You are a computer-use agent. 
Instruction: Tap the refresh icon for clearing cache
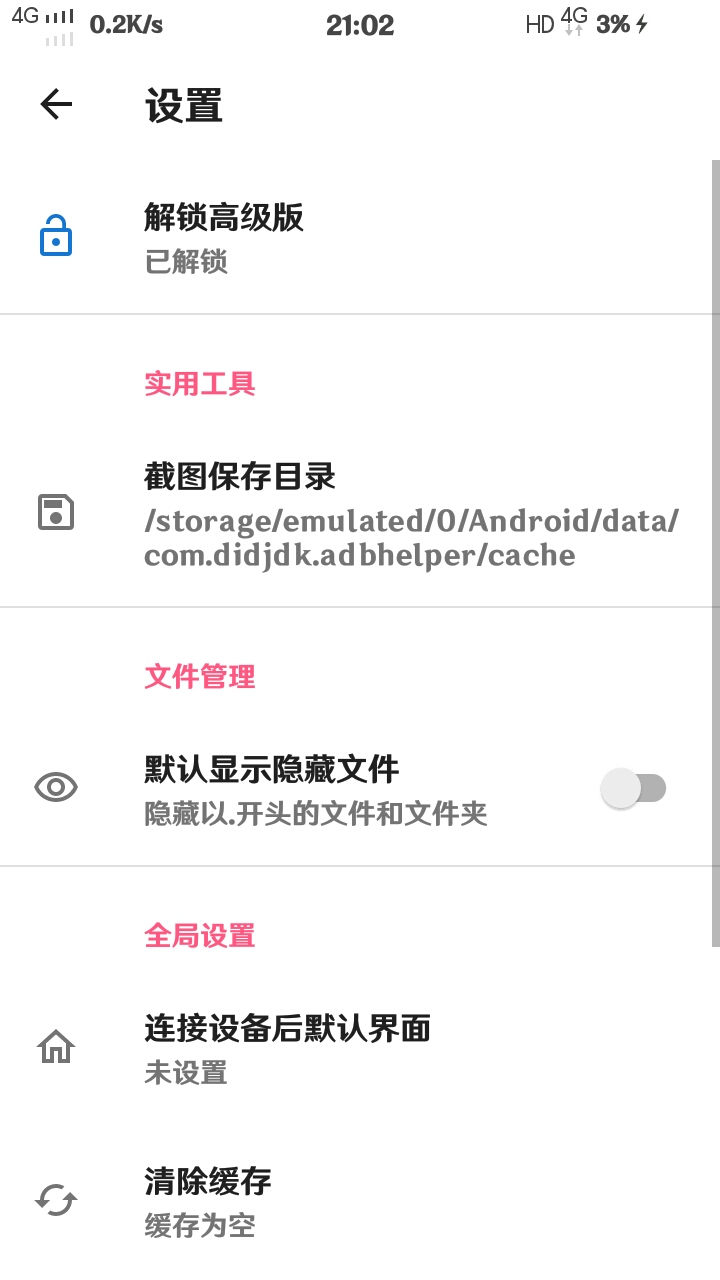(56, 1200)
